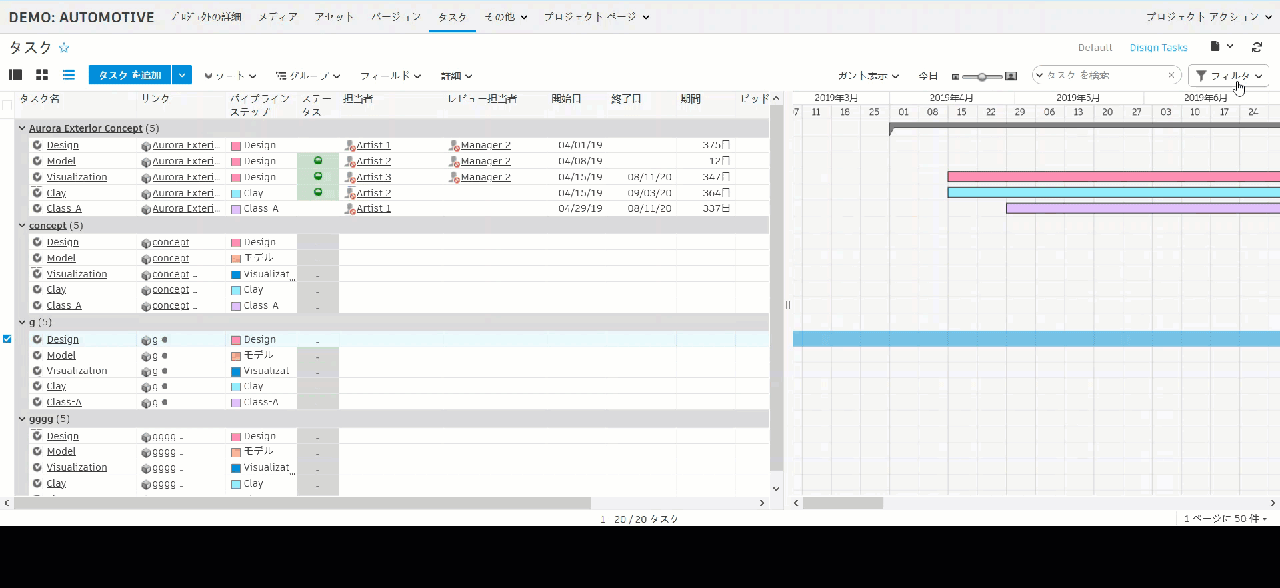Click the green status icon in Aurora Clay row

318,192
